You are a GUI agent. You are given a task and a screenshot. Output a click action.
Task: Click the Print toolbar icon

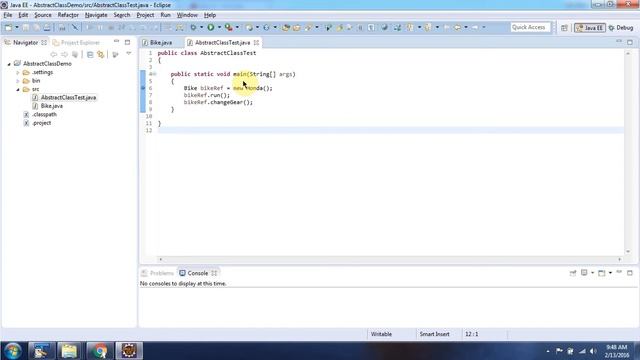click(47, 27)
